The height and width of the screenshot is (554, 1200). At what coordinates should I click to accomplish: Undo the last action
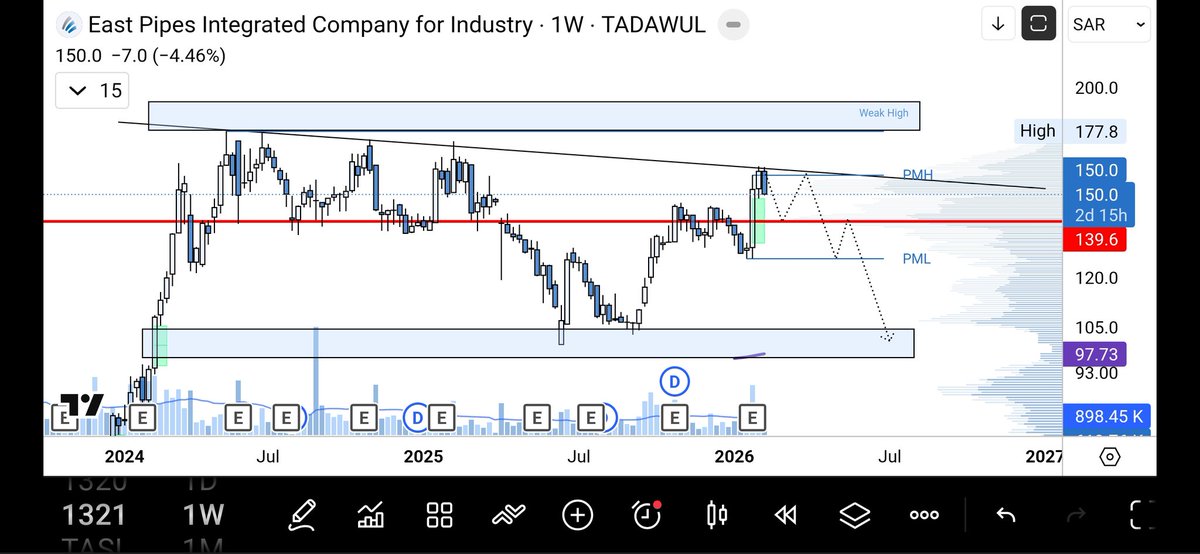click(x=1007, y=515)
